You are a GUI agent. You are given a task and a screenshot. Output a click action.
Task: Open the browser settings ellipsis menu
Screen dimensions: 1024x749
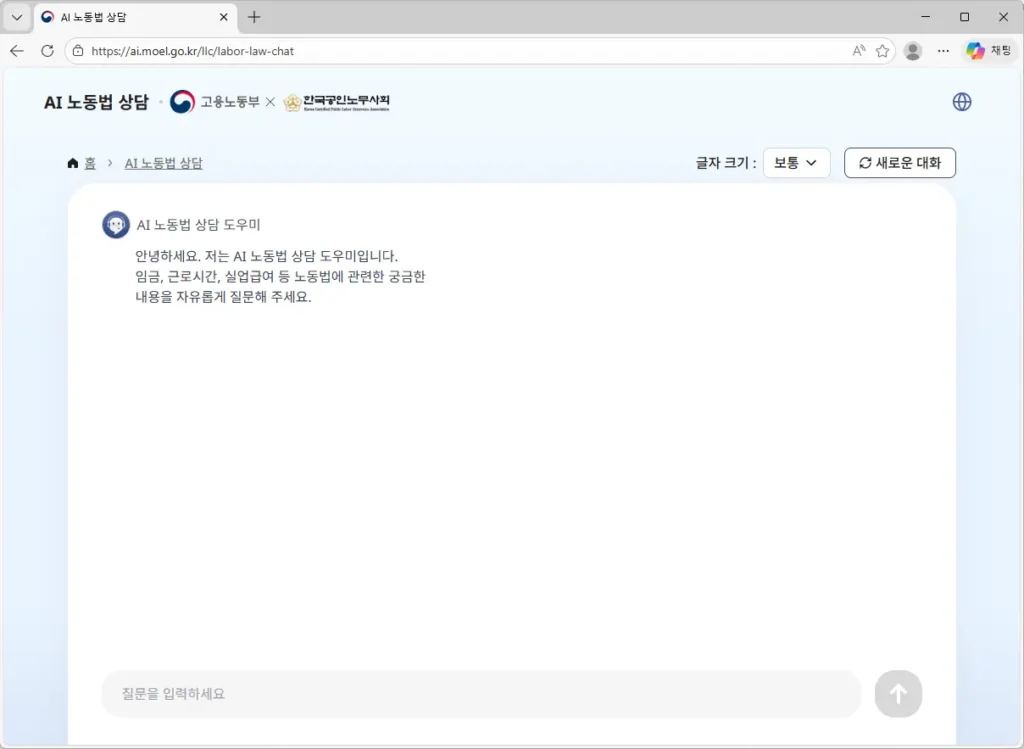pos(942,50)
